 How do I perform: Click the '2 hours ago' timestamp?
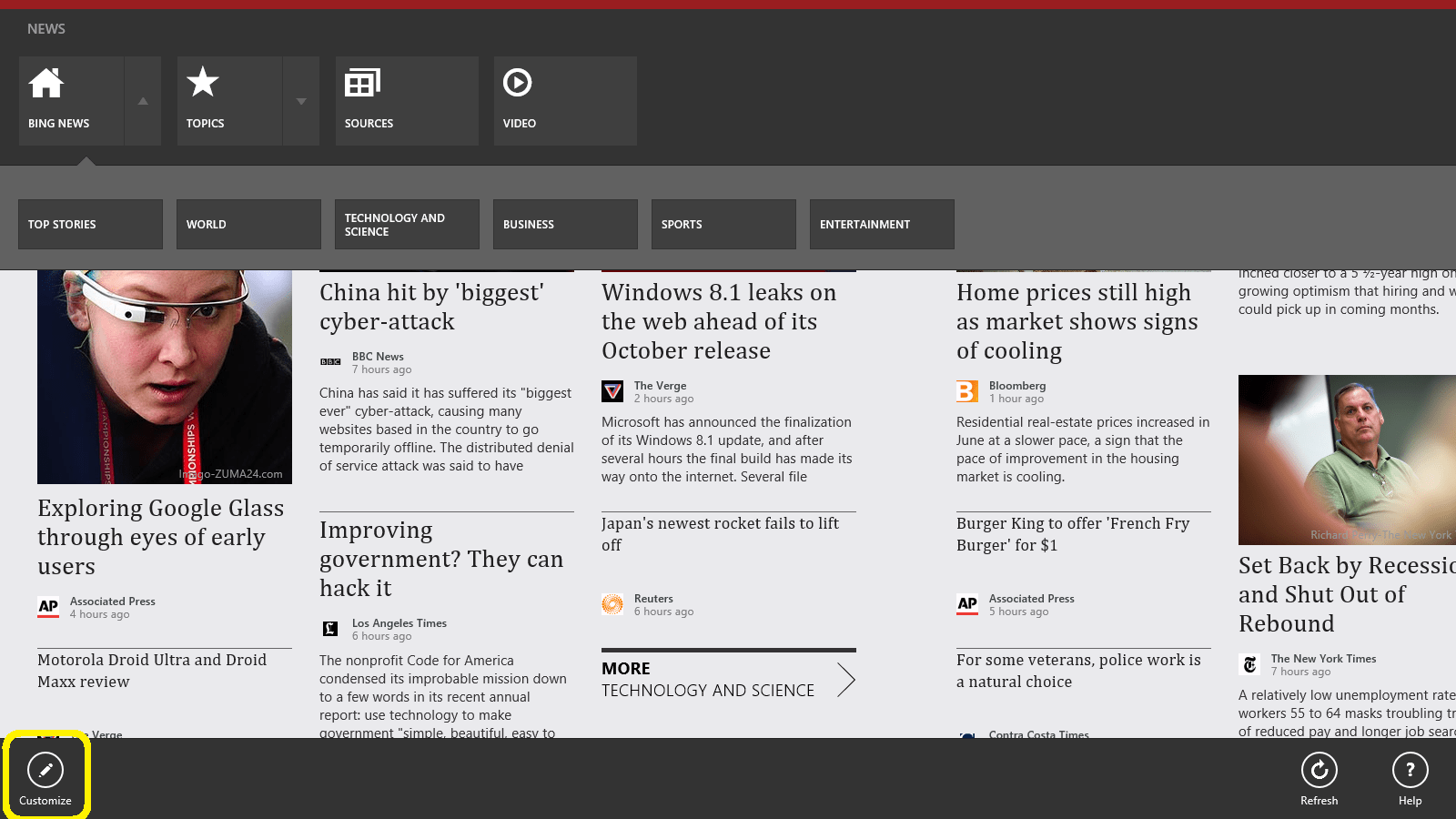[x=663, y=399]
